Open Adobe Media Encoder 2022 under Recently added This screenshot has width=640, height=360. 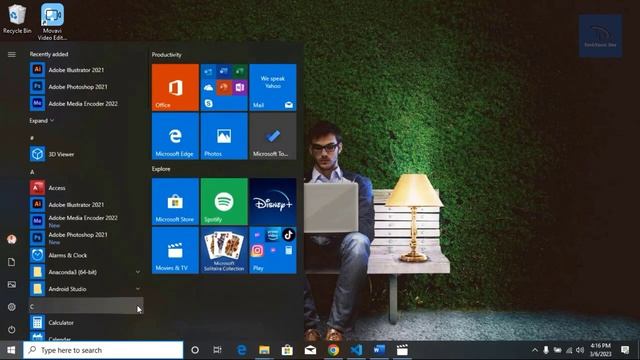click(86, 103)
